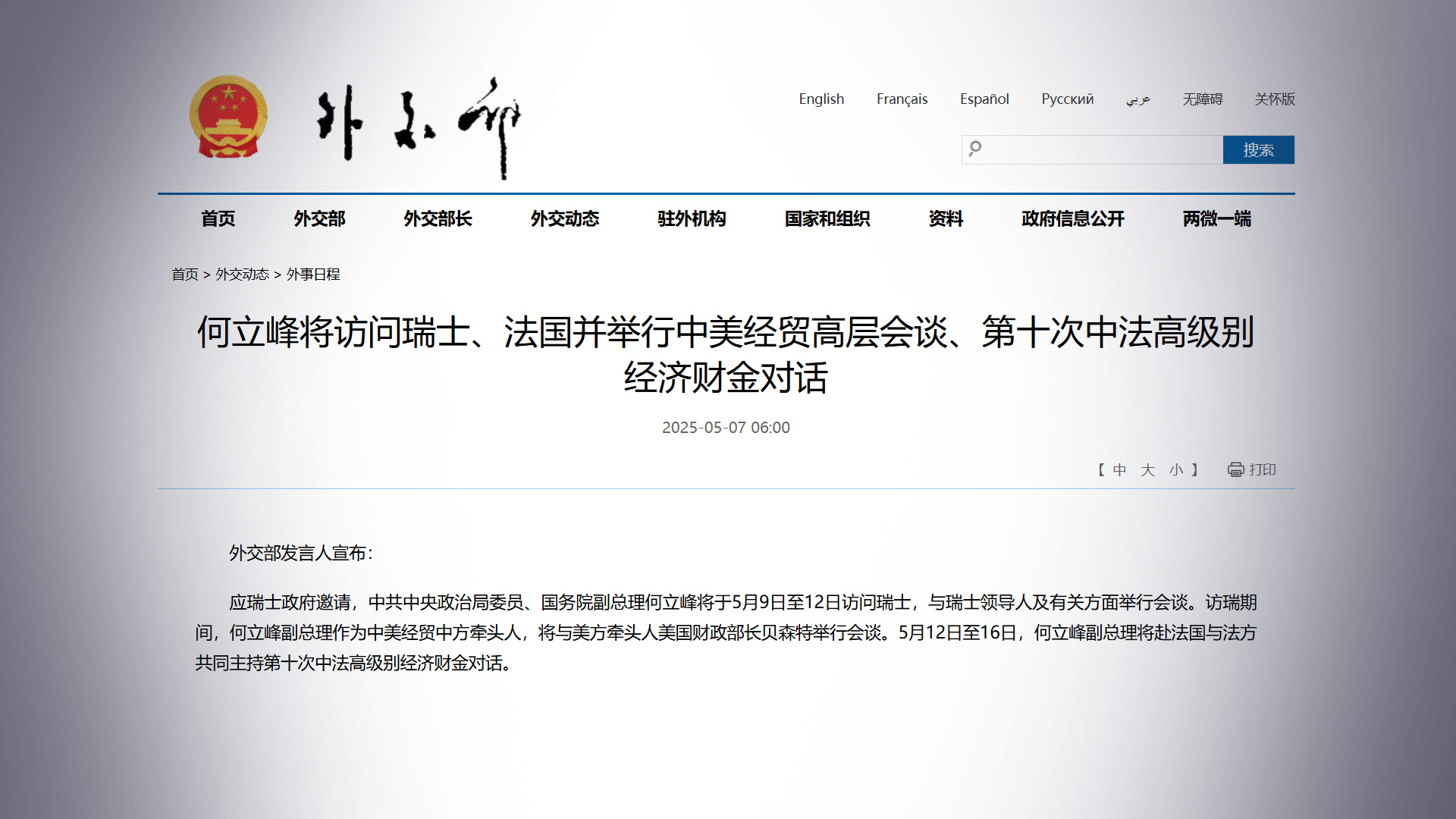Go to 首页 in main navigation

click(218, 219)
